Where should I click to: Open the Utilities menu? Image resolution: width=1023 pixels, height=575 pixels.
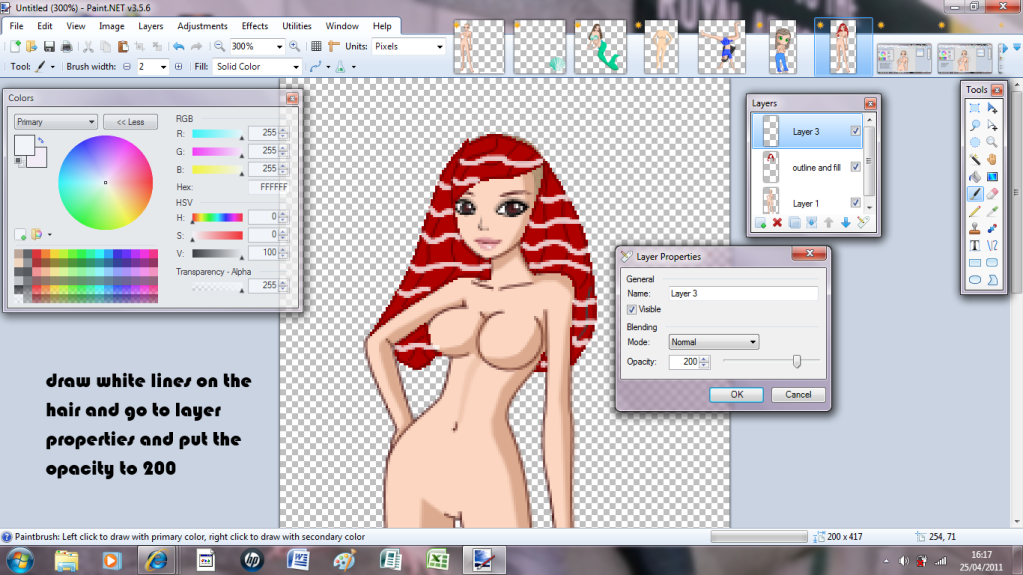click(x=296, y=26)
